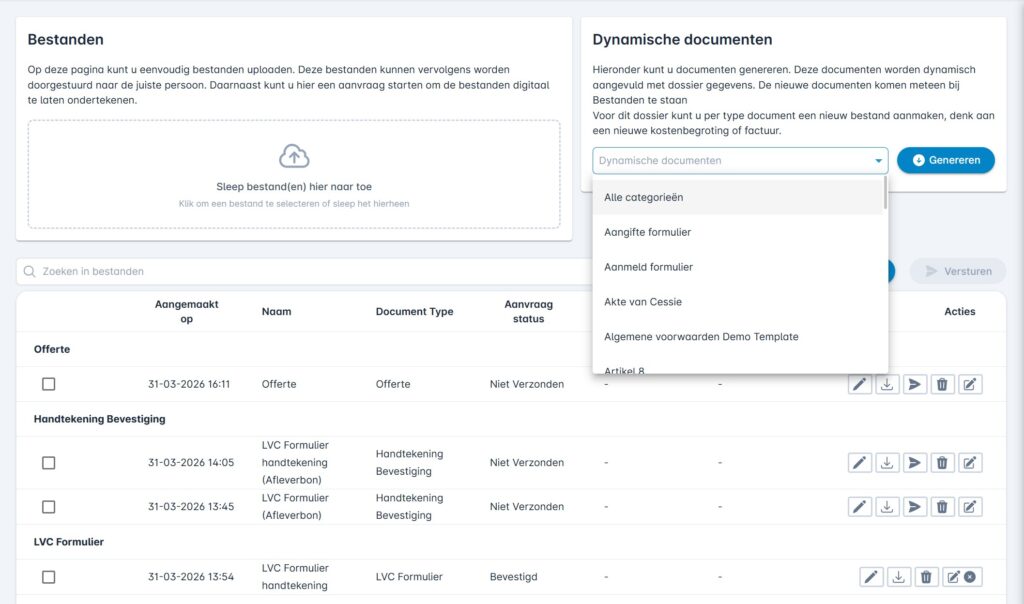The height and width of the screenshot is (604, 1024).
Task: Choose 'Aangifte formulier' from the dropdown list
Action: (648, 232)
